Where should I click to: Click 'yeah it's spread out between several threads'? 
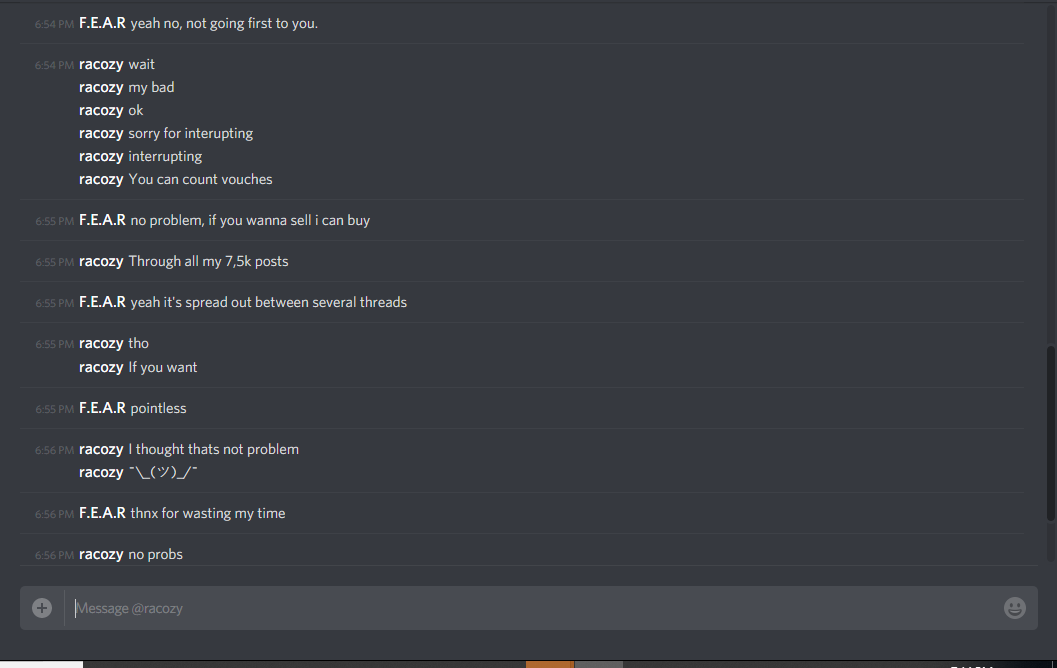pos(268,302)
